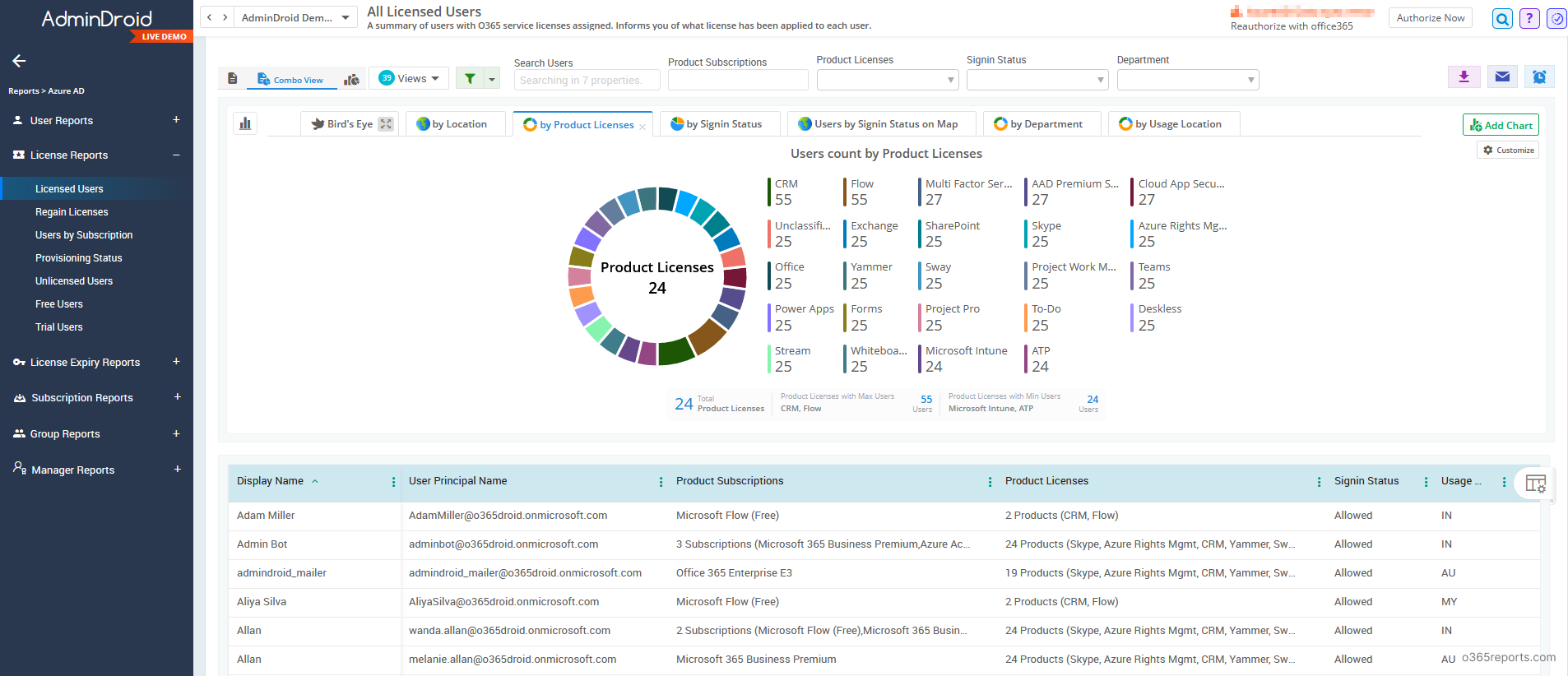Screen dimensions: 1568x676
Task: Expand the filter options arrow
Action: tap(492, 79)
